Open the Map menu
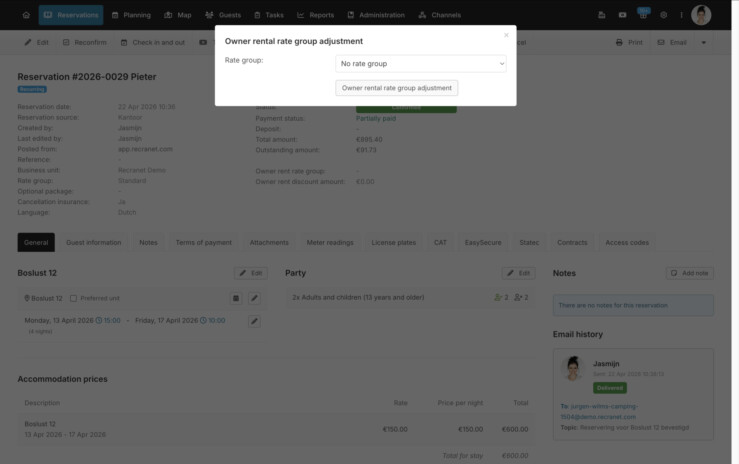 coord(178,15)
